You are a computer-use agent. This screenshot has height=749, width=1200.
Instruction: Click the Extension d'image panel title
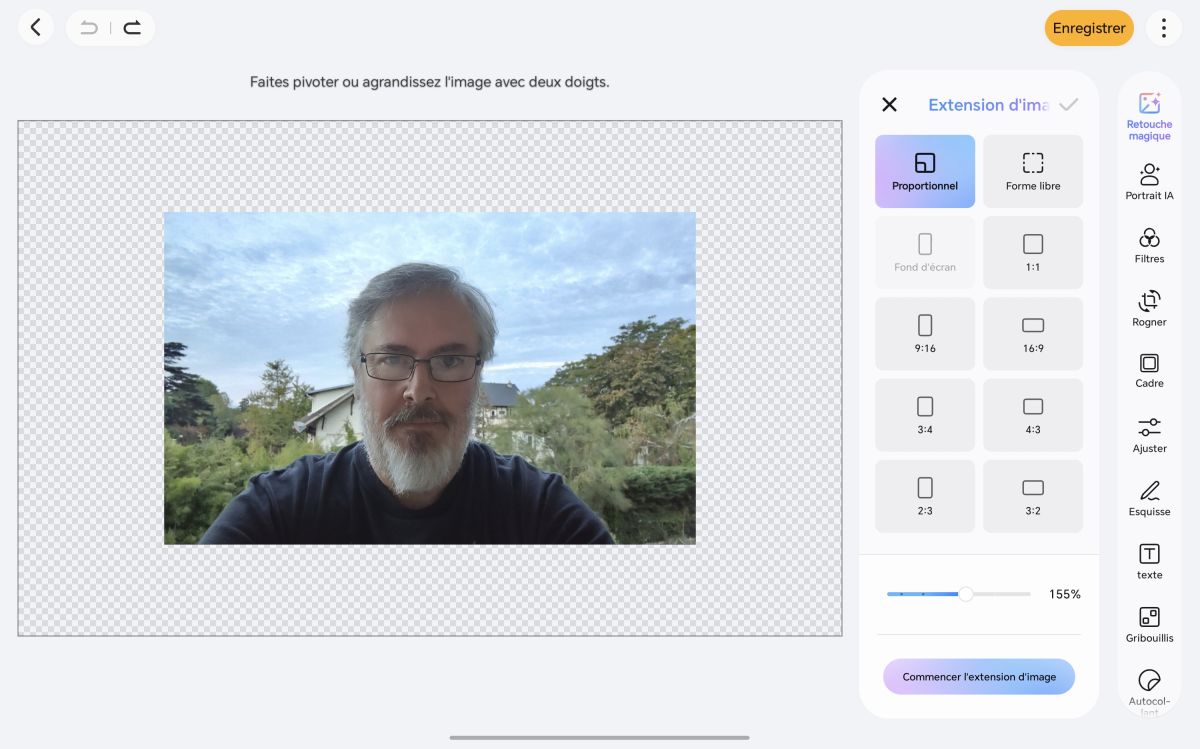click(988, 105)
